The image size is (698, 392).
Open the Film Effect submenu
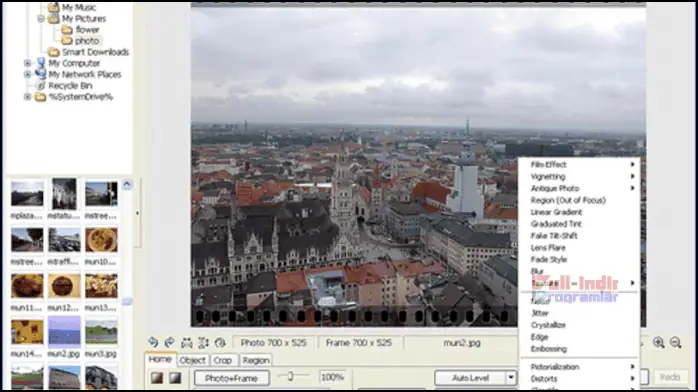pos(580,165)
